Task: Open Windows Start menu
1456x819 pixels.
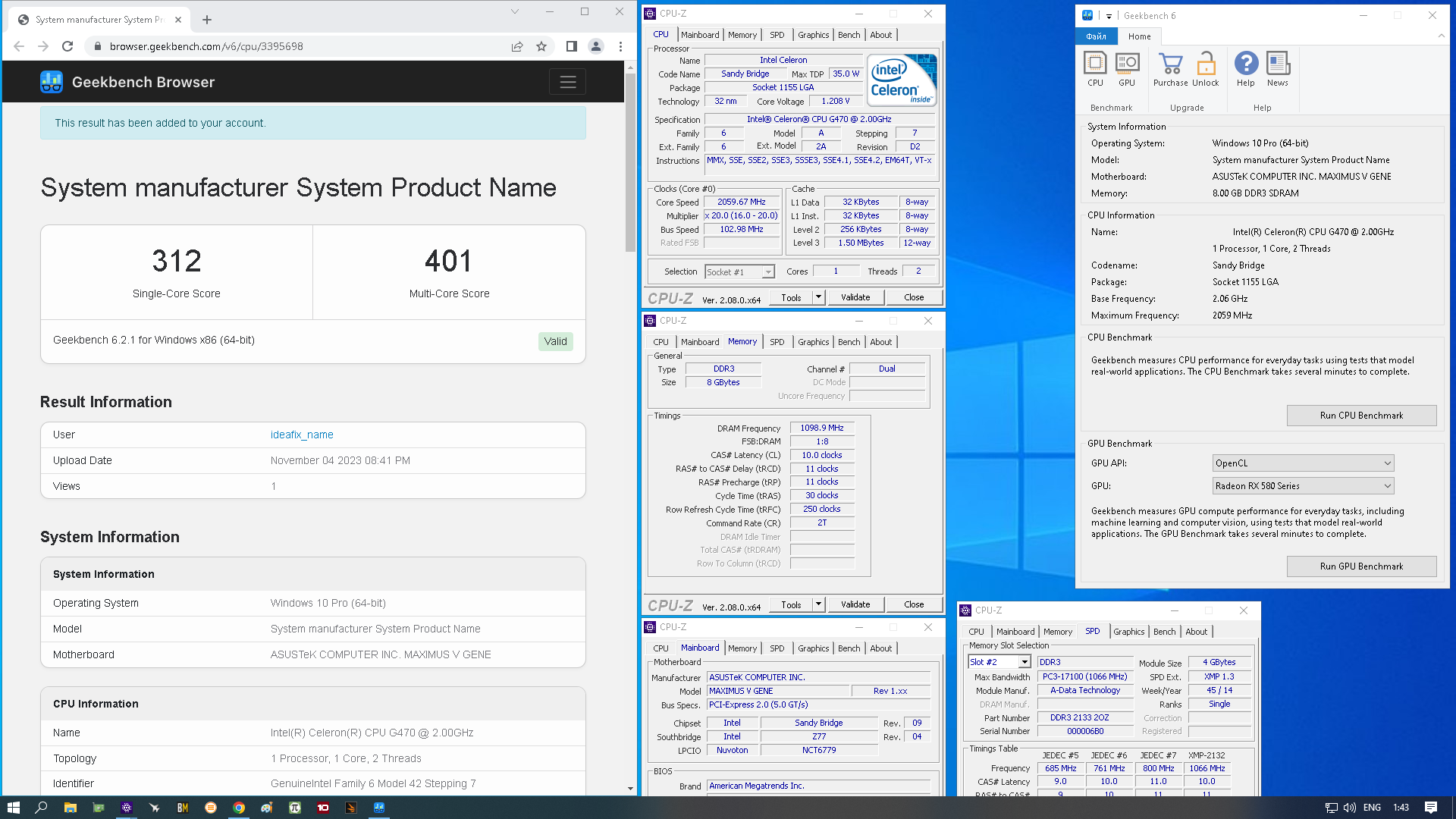Action: point(14,808)
